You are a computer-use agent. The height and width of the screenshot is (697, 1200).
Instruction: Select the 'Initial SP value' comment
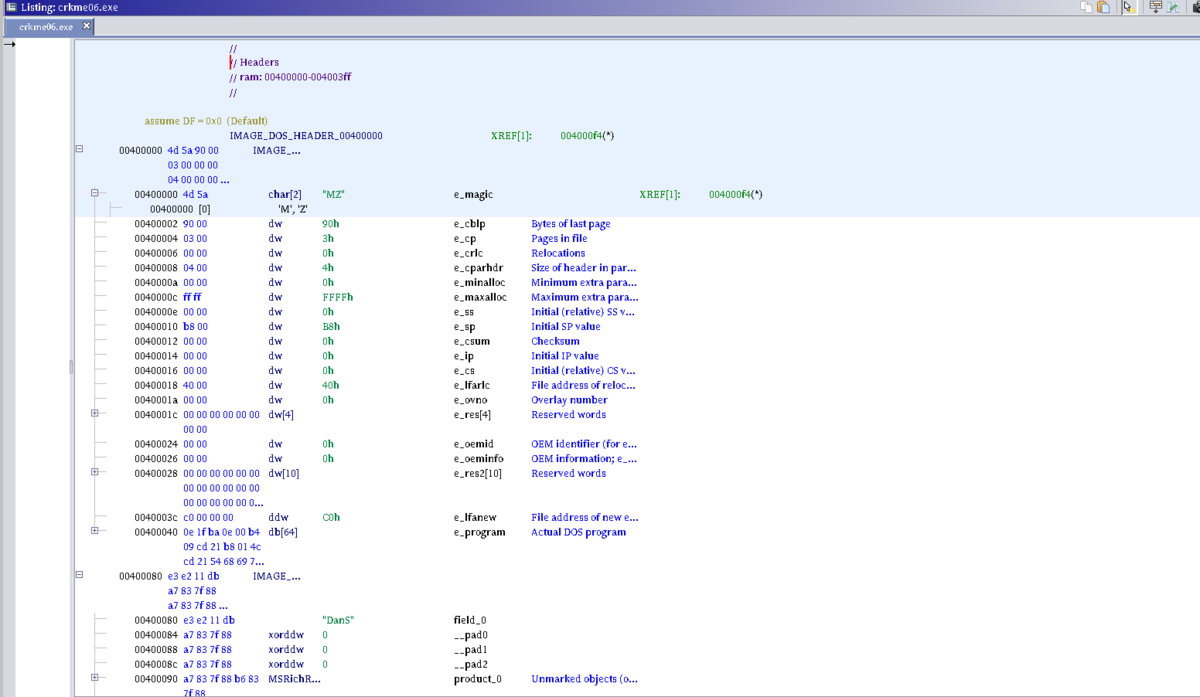point(566,327)
